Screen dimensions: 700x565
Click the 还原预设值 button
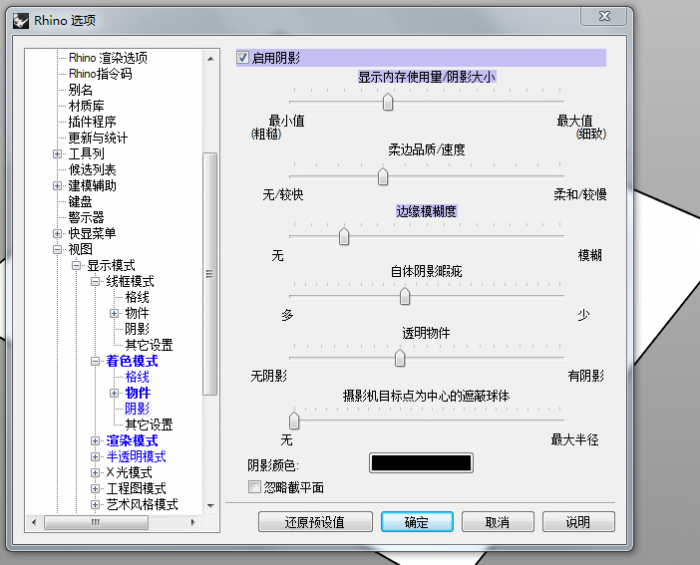(x=315, y=522)
